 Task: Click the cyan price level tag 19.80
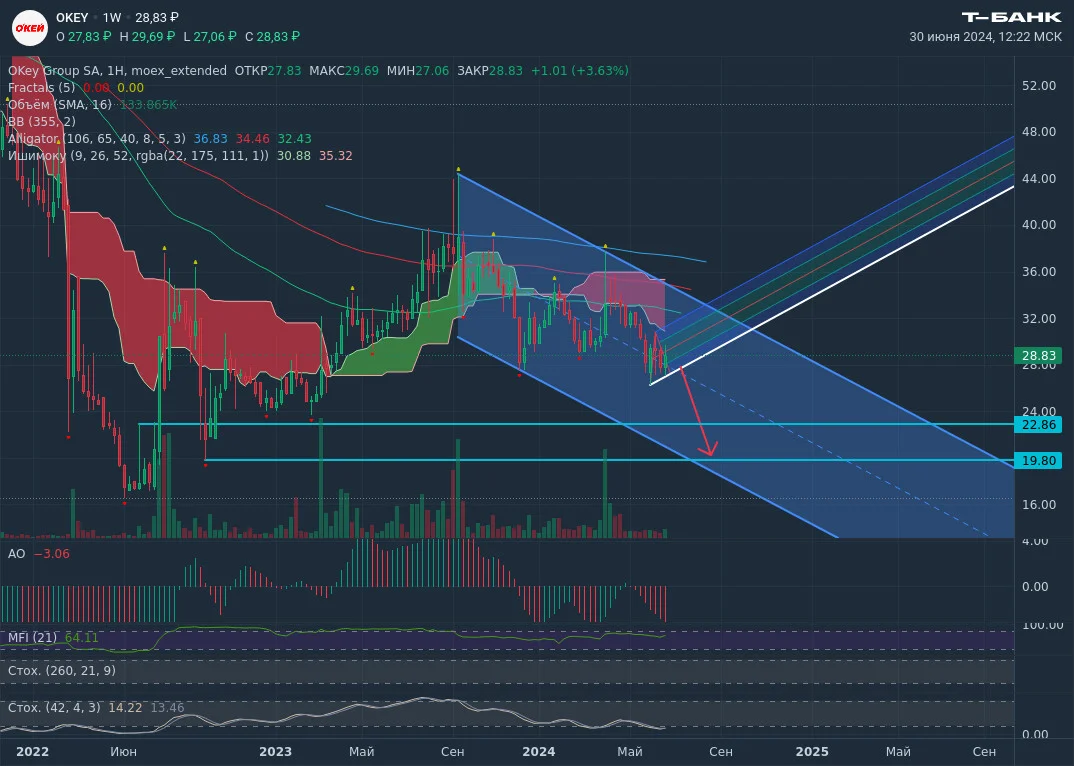click(1038, 460)
